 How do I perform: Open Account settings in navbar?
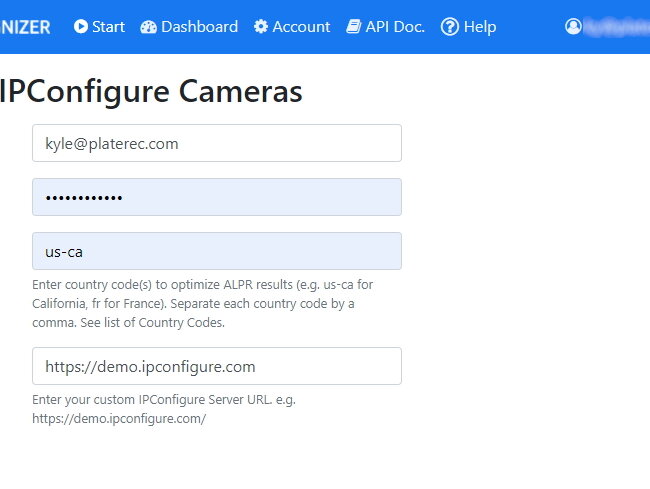(x=292, y=27)
